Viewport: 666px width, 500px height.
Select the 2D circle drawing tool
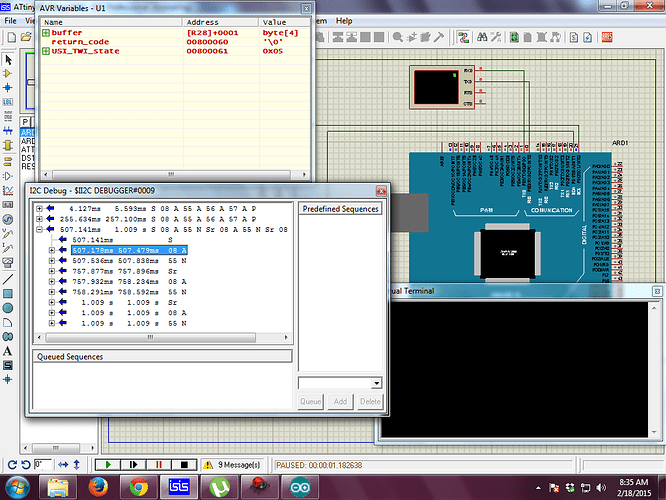point(8,308)
